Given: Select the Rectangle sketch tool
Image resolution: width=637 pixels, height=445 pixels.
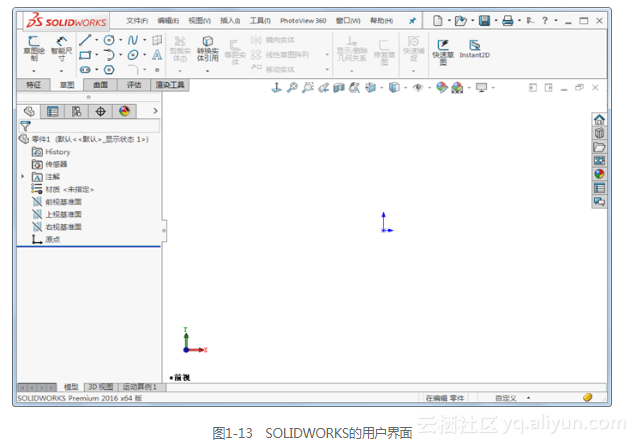Looking at the screenshot, I should 85,55.
